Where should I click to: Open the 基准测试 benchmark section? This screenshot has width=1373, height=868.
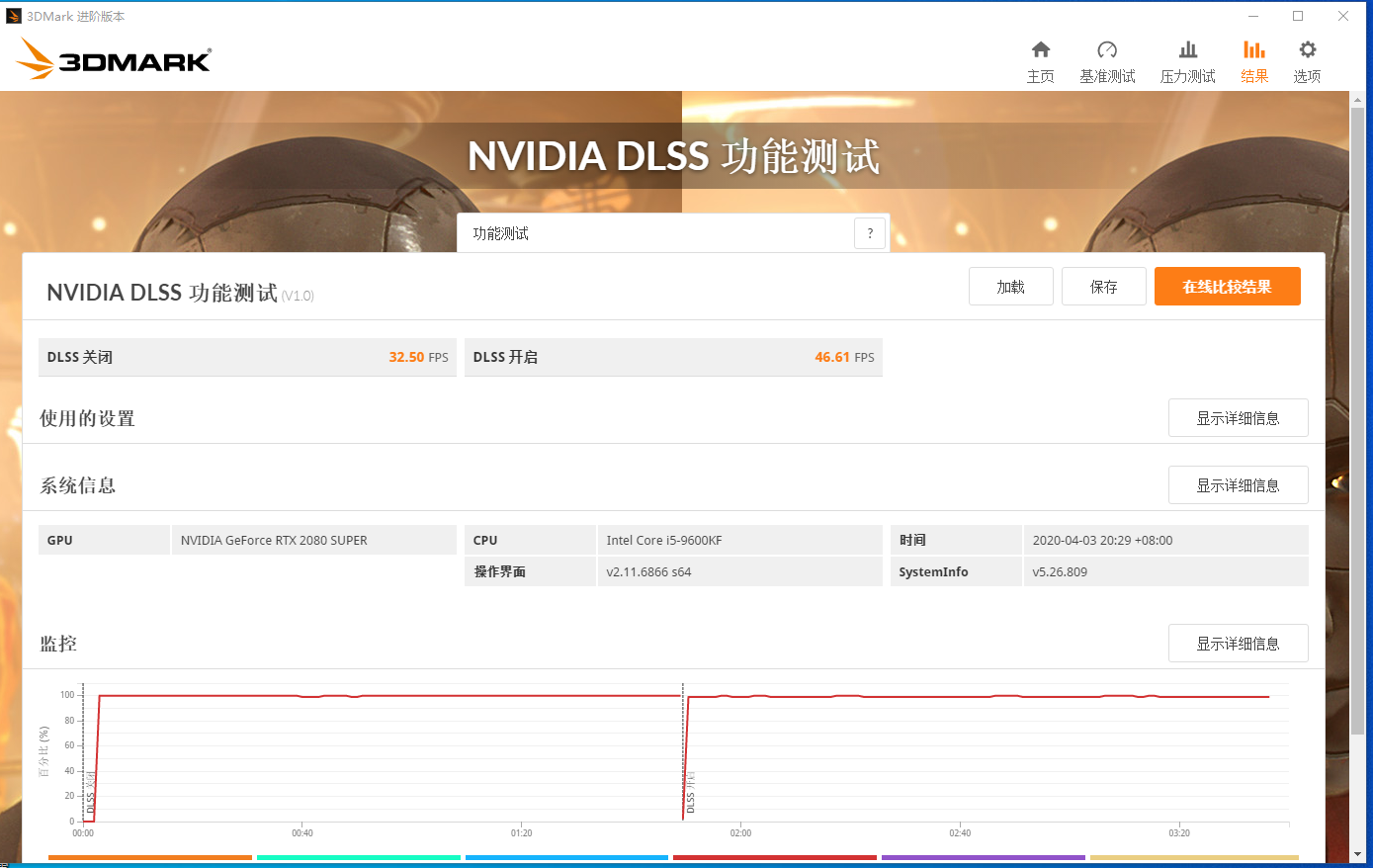tap(1107, 59)
